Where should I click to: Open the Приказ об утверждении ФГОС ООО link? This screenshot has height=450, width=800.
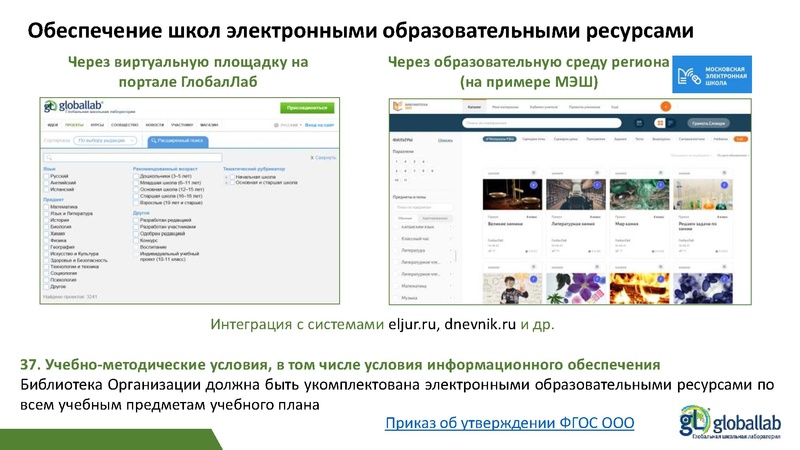point(510,423)
